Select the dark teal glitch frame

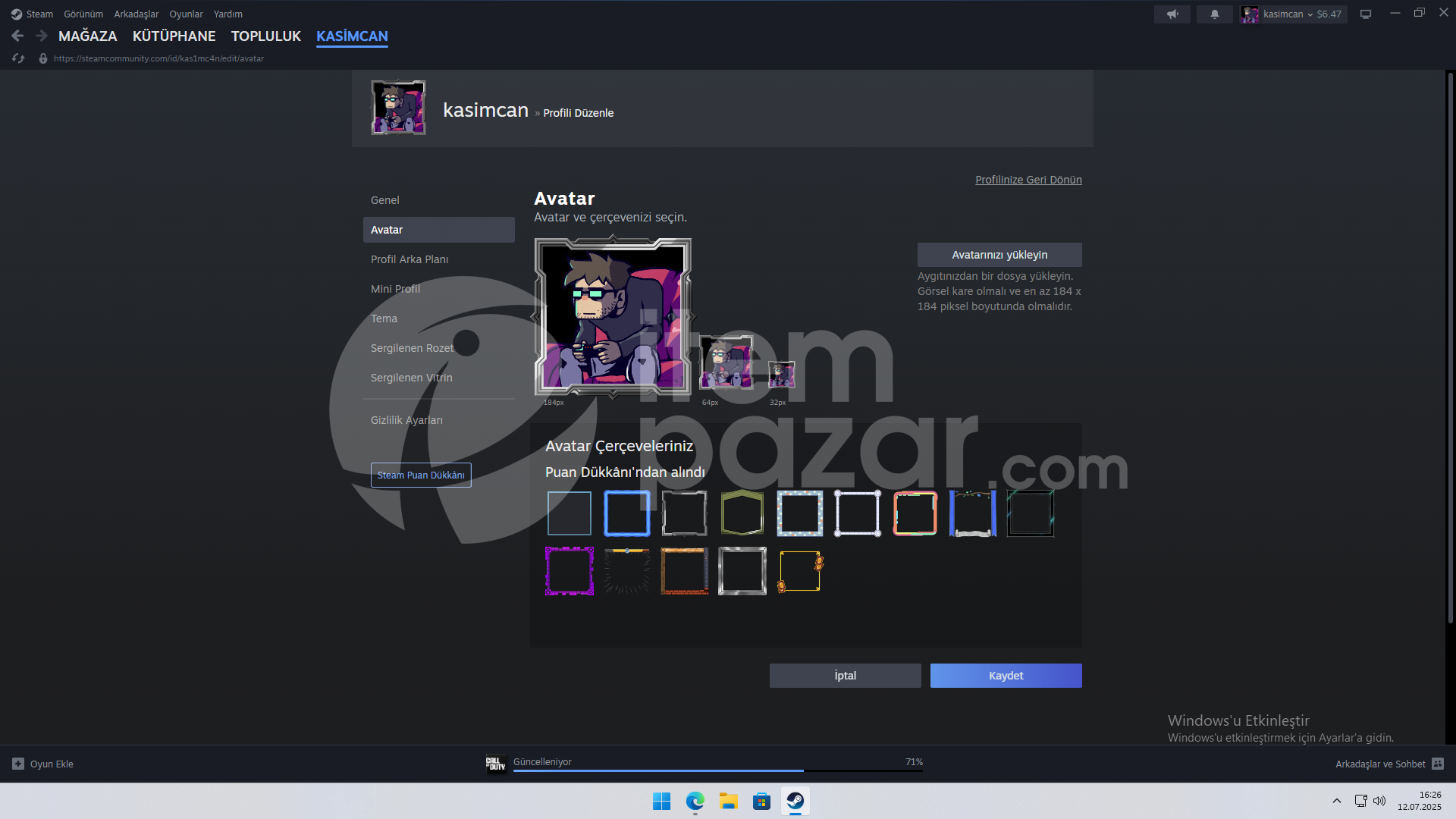click(1031, 513)
